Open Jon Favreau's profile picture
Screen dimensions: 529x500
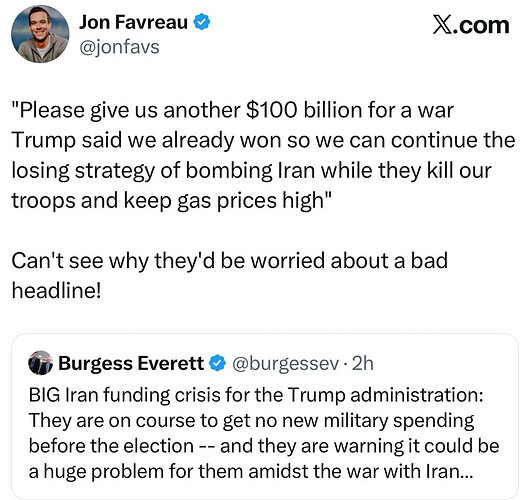(x=40, y=34)
